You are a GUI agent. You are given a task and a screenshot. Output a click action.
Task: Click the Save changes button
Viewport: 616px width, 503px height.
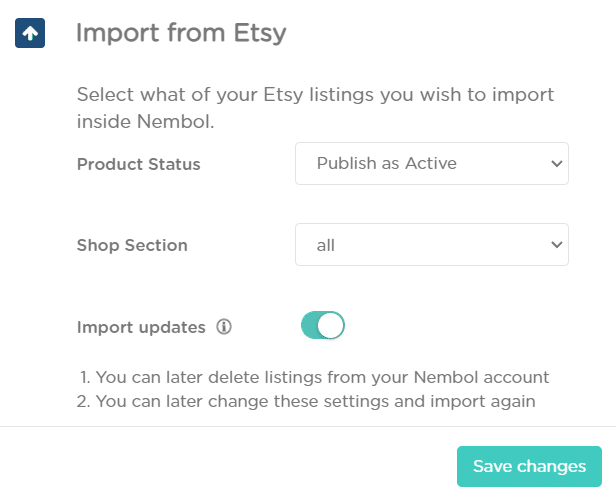click(529, 466)
